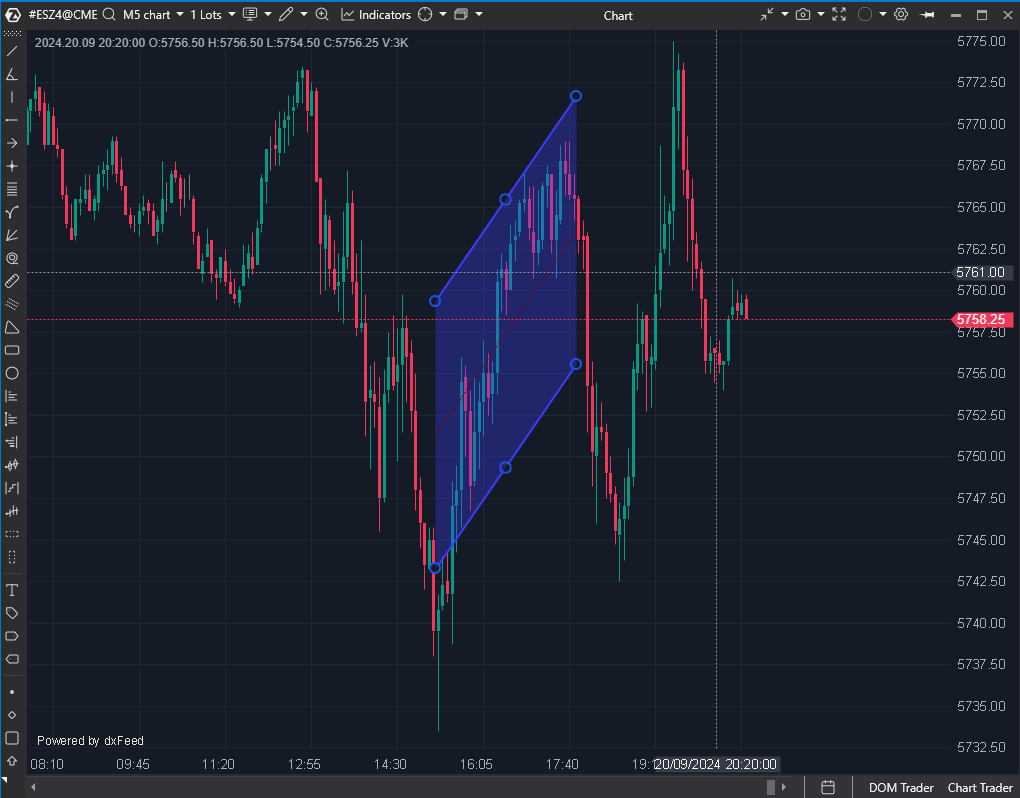Select the Text annotation tool
The height and width of the screenshot is (798, 1020).
pos(12,590)
